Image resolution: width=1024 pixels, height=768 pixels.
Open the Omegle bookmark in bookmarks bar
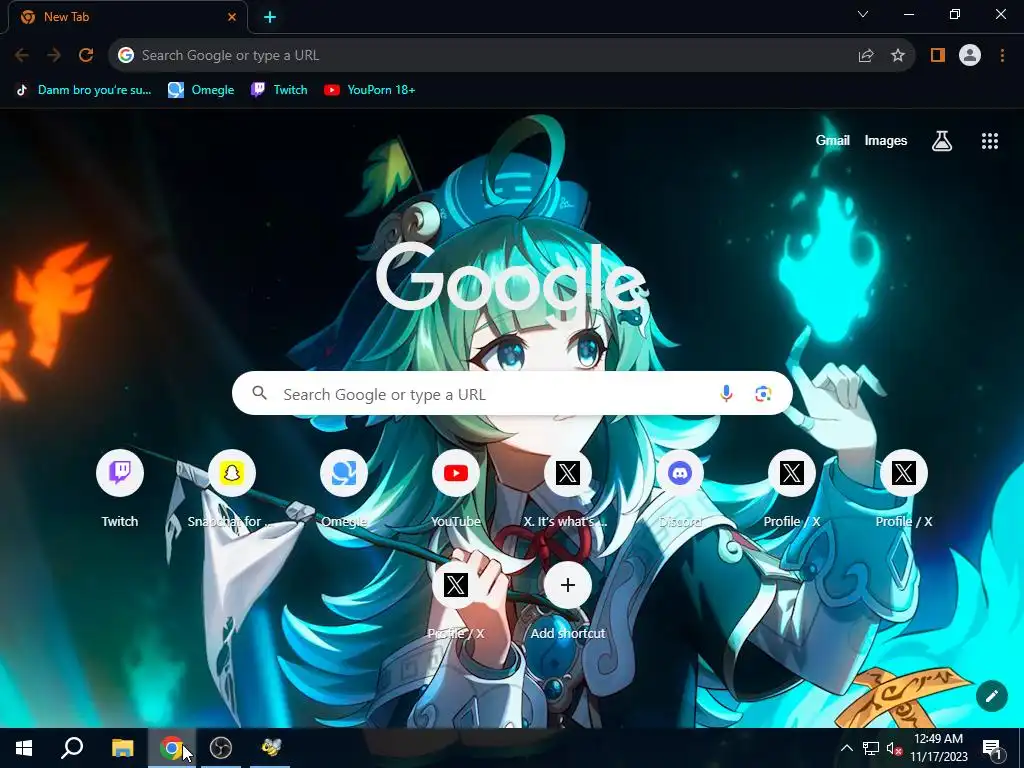pos(201,90)
